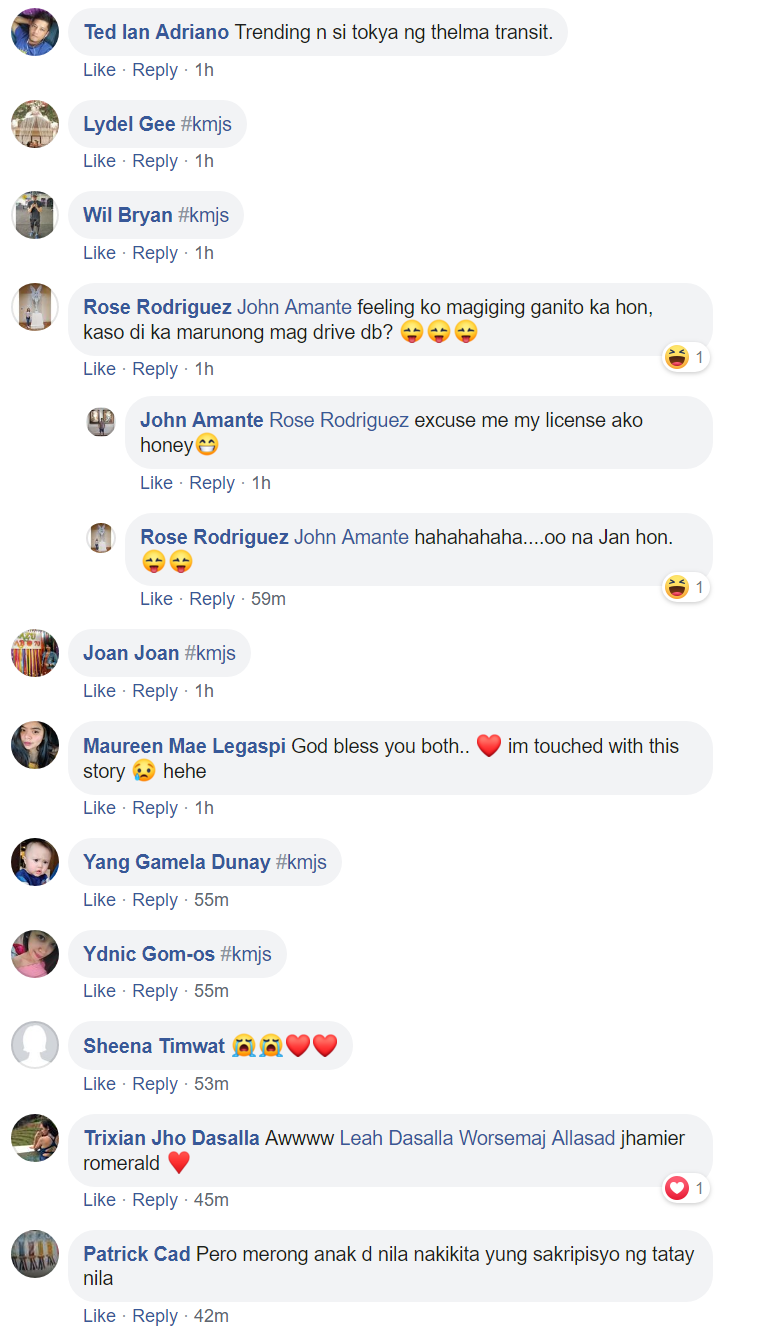This screenshot has height=1333, width=759.
Task: Open the #kmjs hashtag in Joan Joan's comment
Action: coord(210,653)
